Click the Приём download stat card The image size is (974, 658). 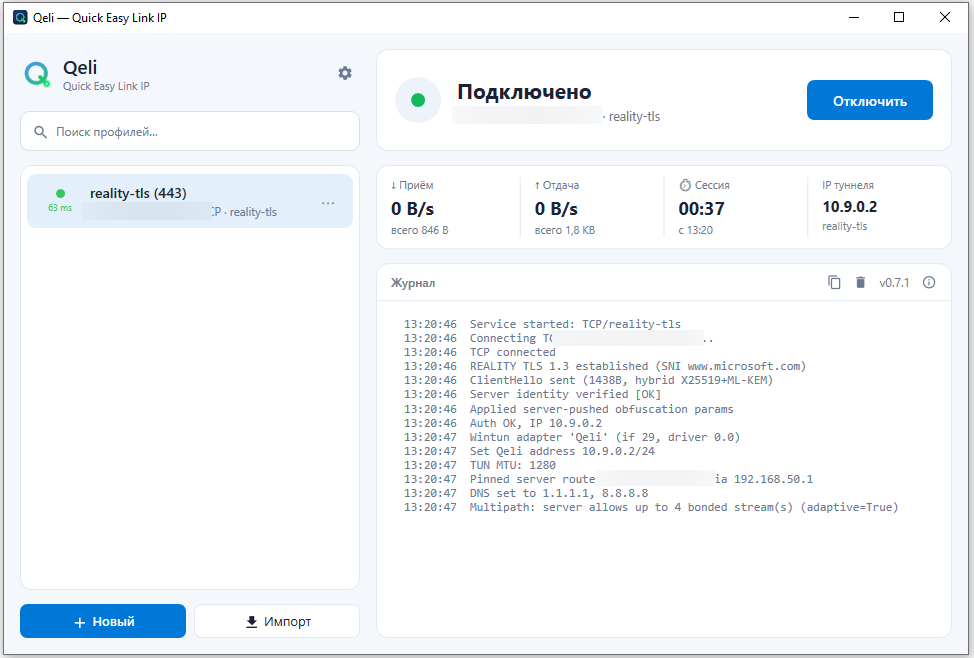(449, 207)
